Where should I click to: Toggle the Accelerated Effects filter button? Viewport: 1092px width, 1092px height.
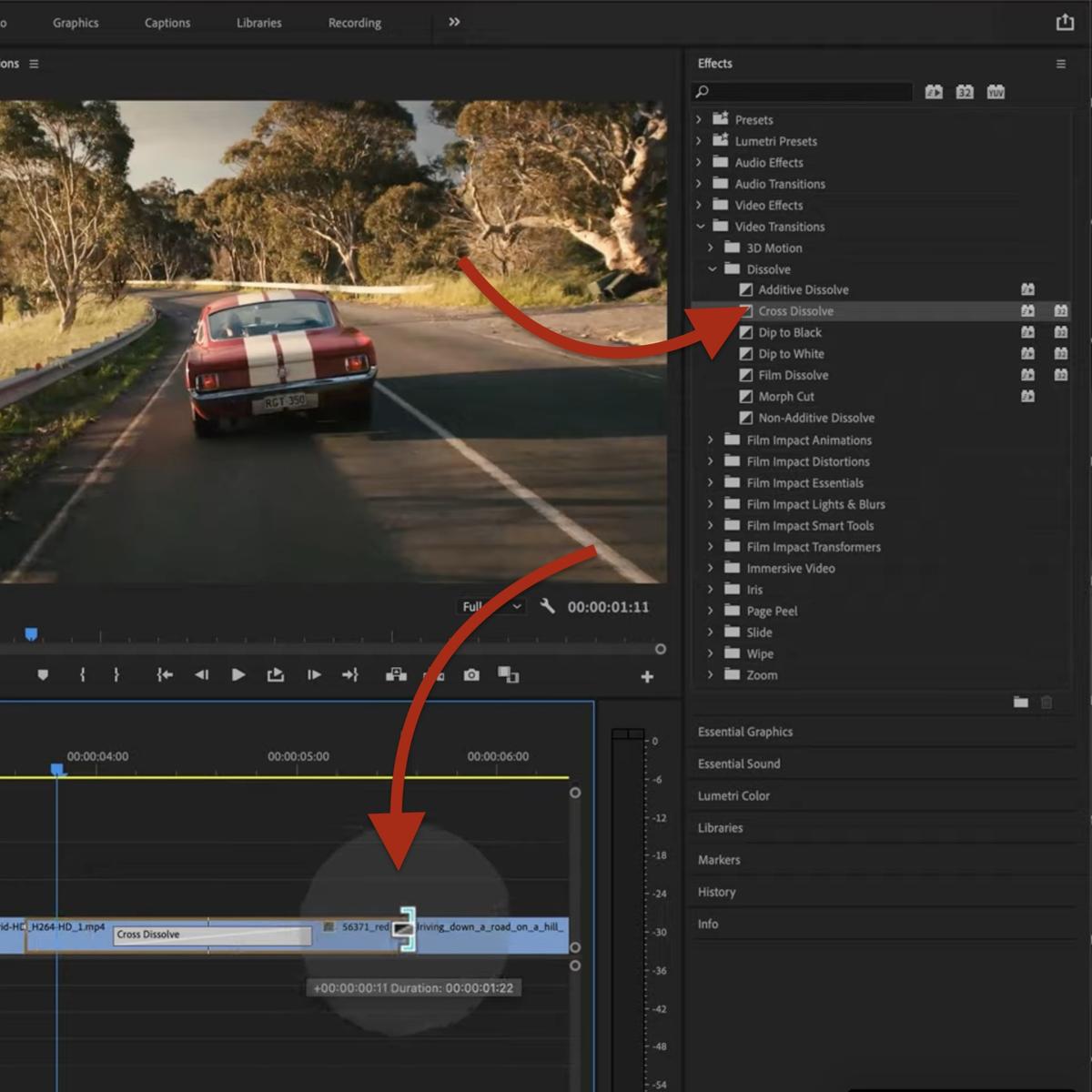pos(934,92)
